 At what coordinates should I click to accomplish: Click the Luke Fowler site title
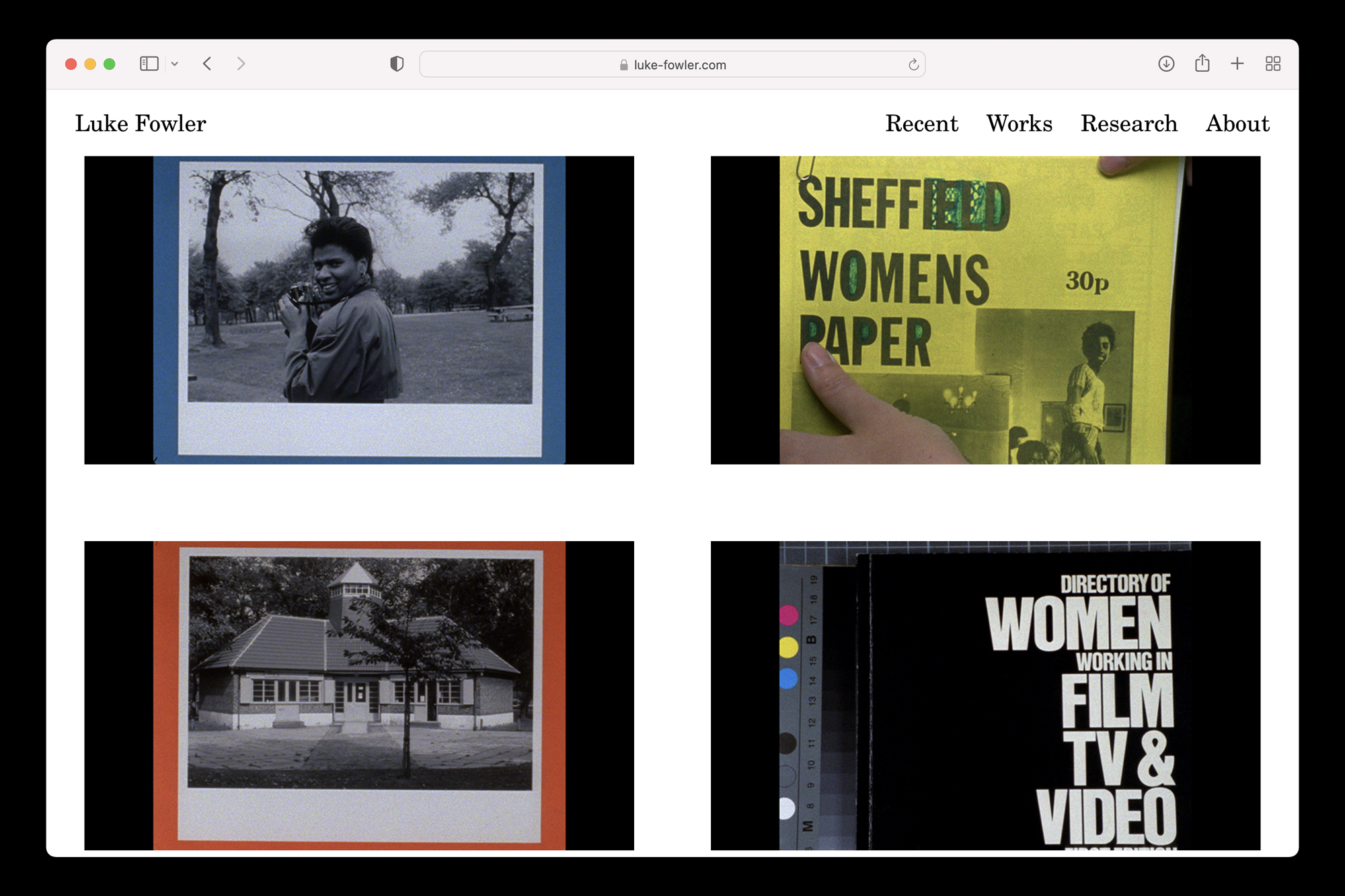coord(141,124)
